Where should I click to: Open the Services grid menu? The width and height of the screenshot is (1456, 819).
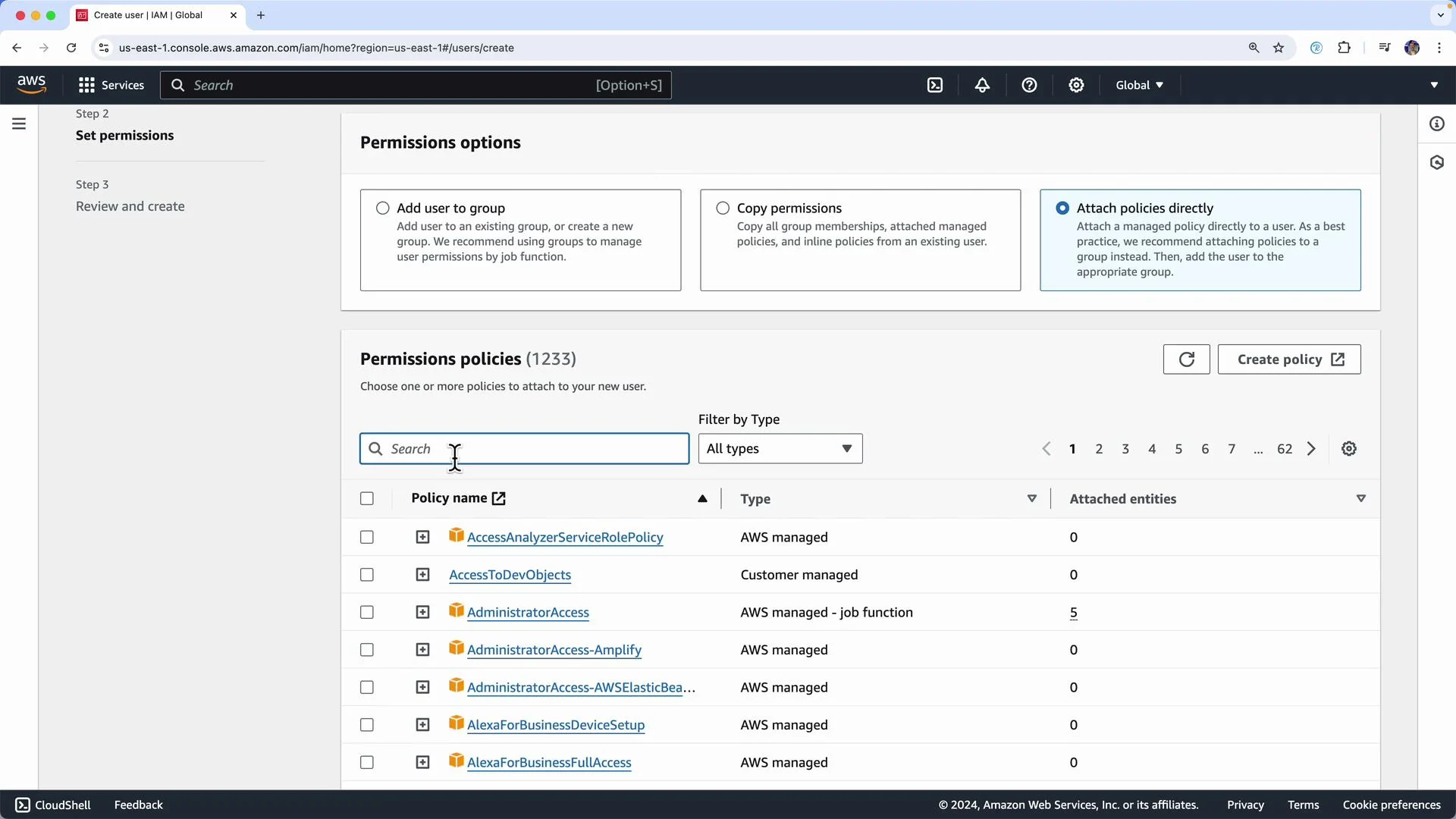[x=111, y=85]
